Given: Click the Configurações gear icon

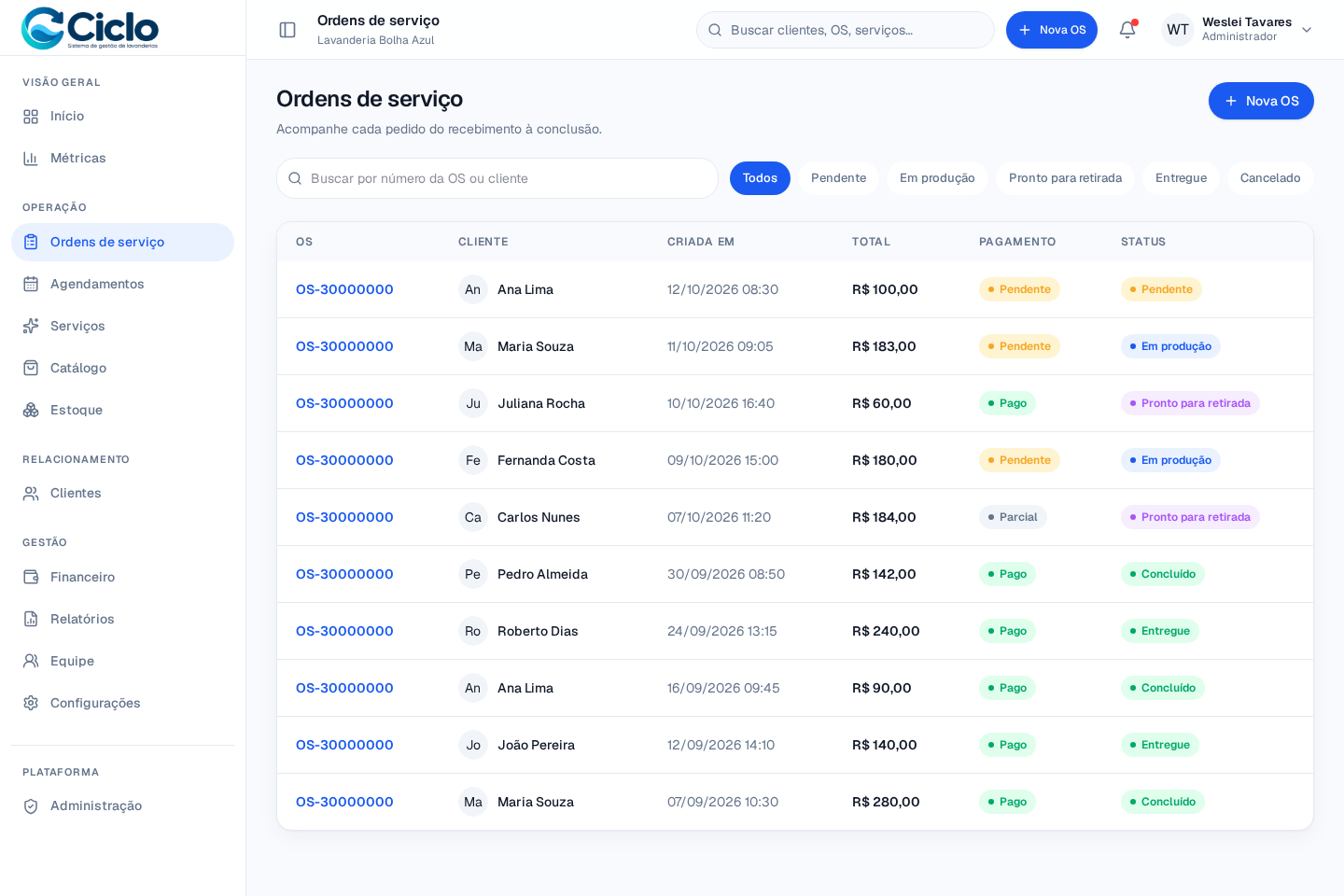Looking at the screenshot, I should 31,703.
